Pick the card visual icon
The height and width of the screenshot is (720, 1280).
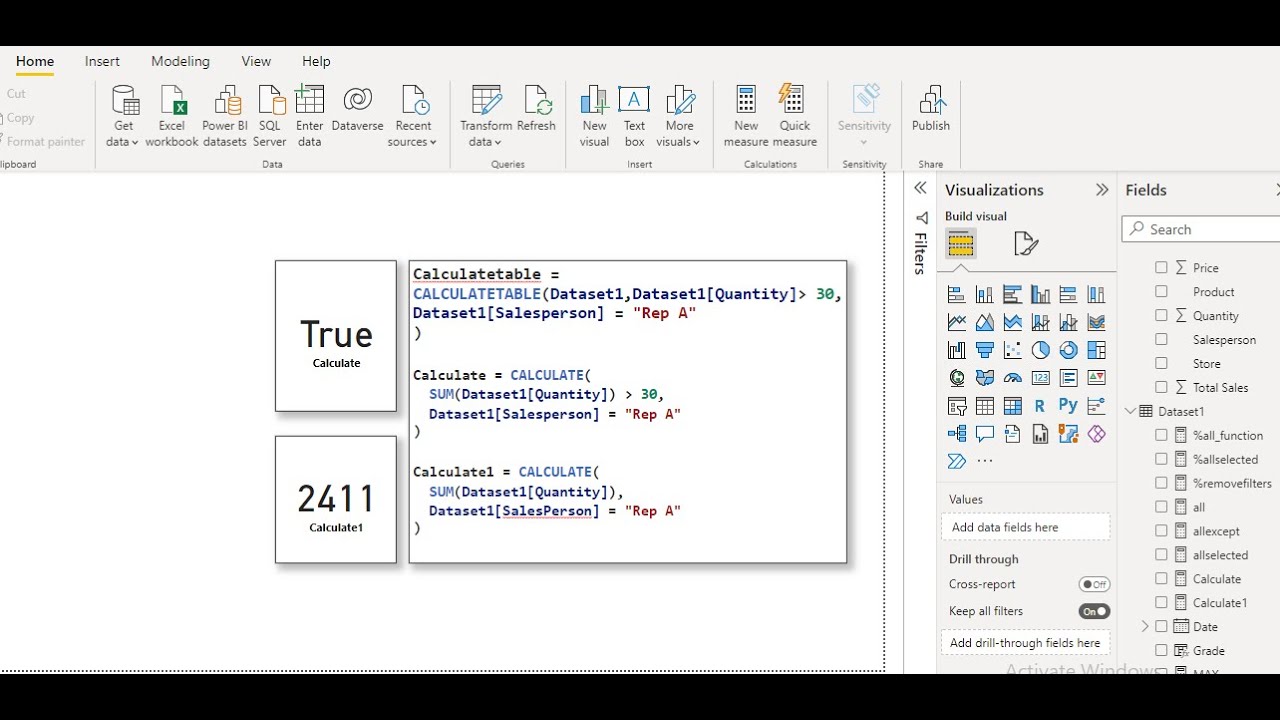[1041, 378]
